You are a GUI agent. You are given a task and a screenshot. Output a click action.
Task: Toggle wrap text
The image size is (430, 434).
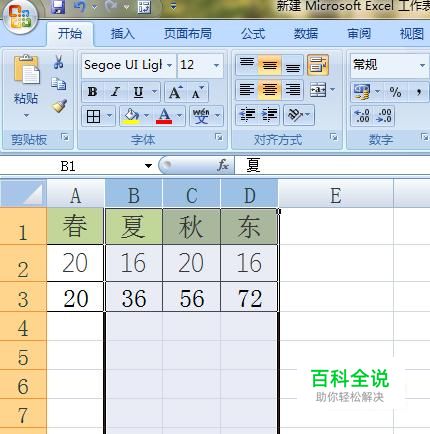pyautogui.click(x=318, y=65)
